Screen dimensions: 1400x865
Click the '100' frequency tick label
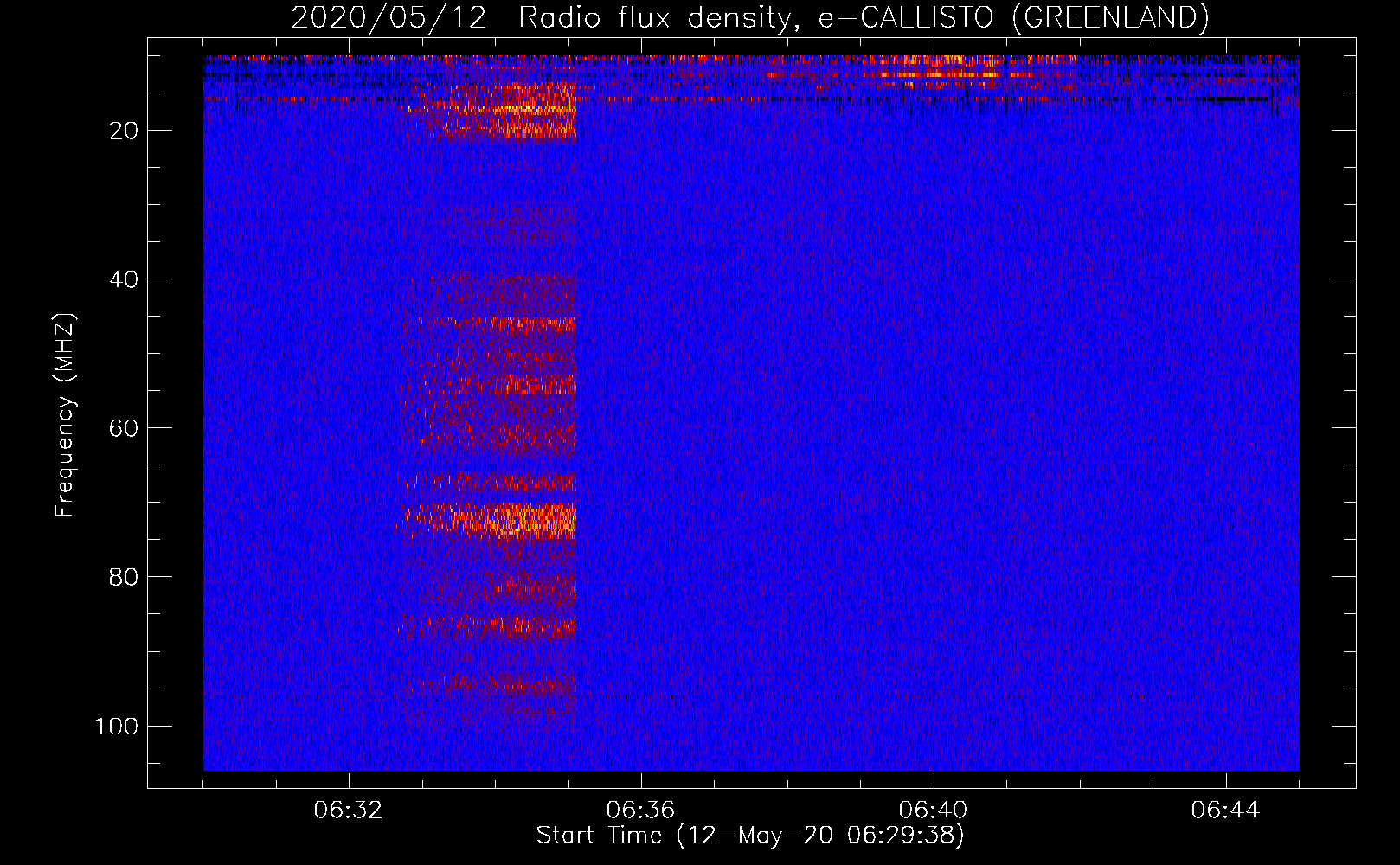click(117, 726)
